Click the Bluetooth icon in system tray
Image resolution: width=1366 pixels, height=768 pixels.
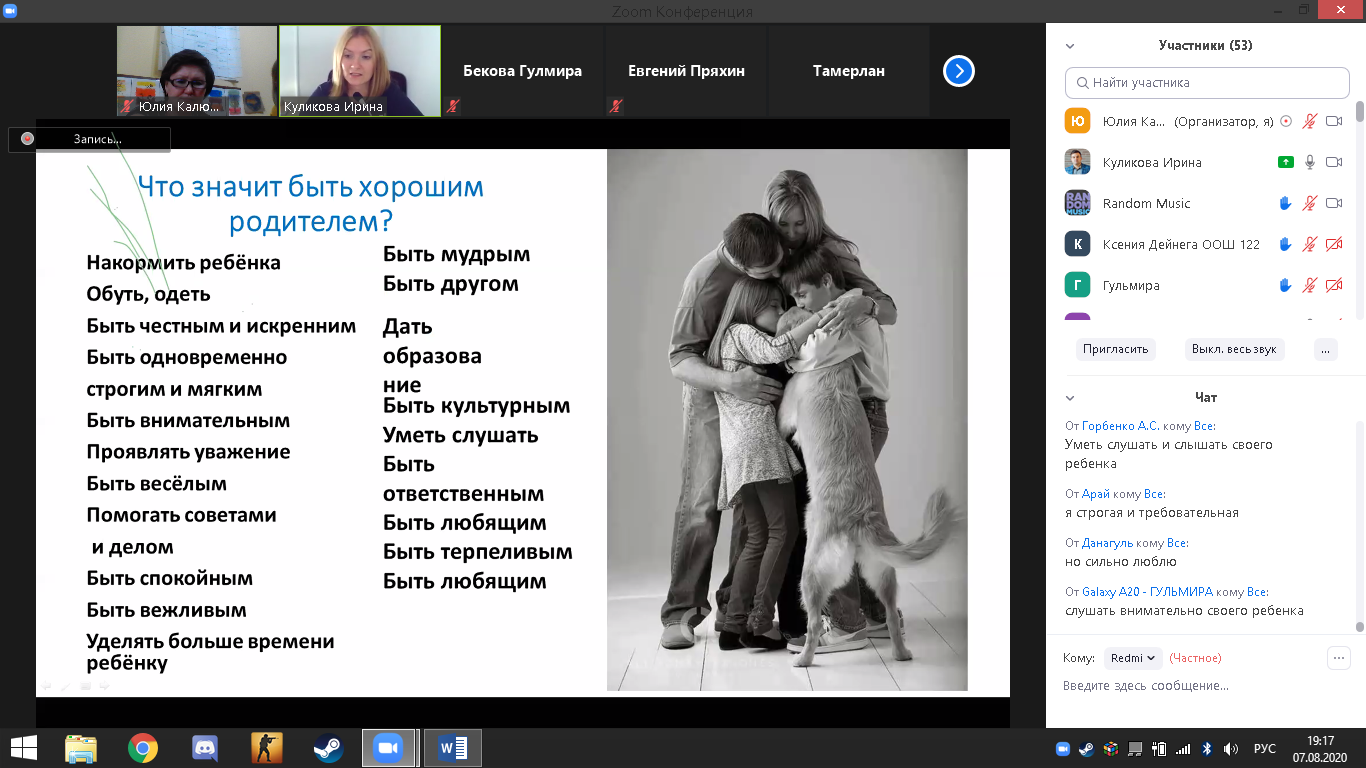(x=1207, y=748)
